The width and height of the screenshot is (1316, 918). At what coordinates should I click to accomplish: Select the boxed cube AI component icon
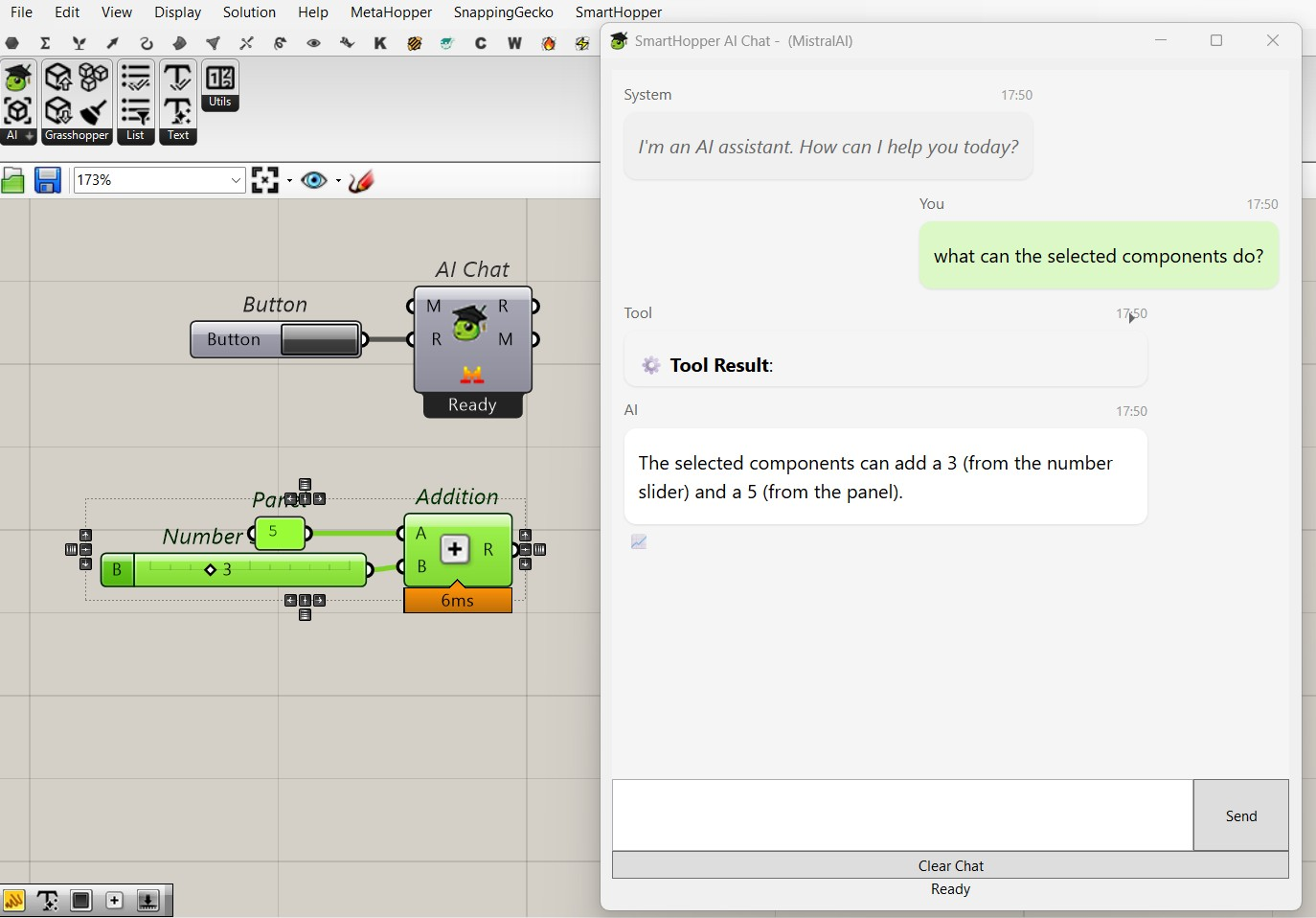pos(18,111)
